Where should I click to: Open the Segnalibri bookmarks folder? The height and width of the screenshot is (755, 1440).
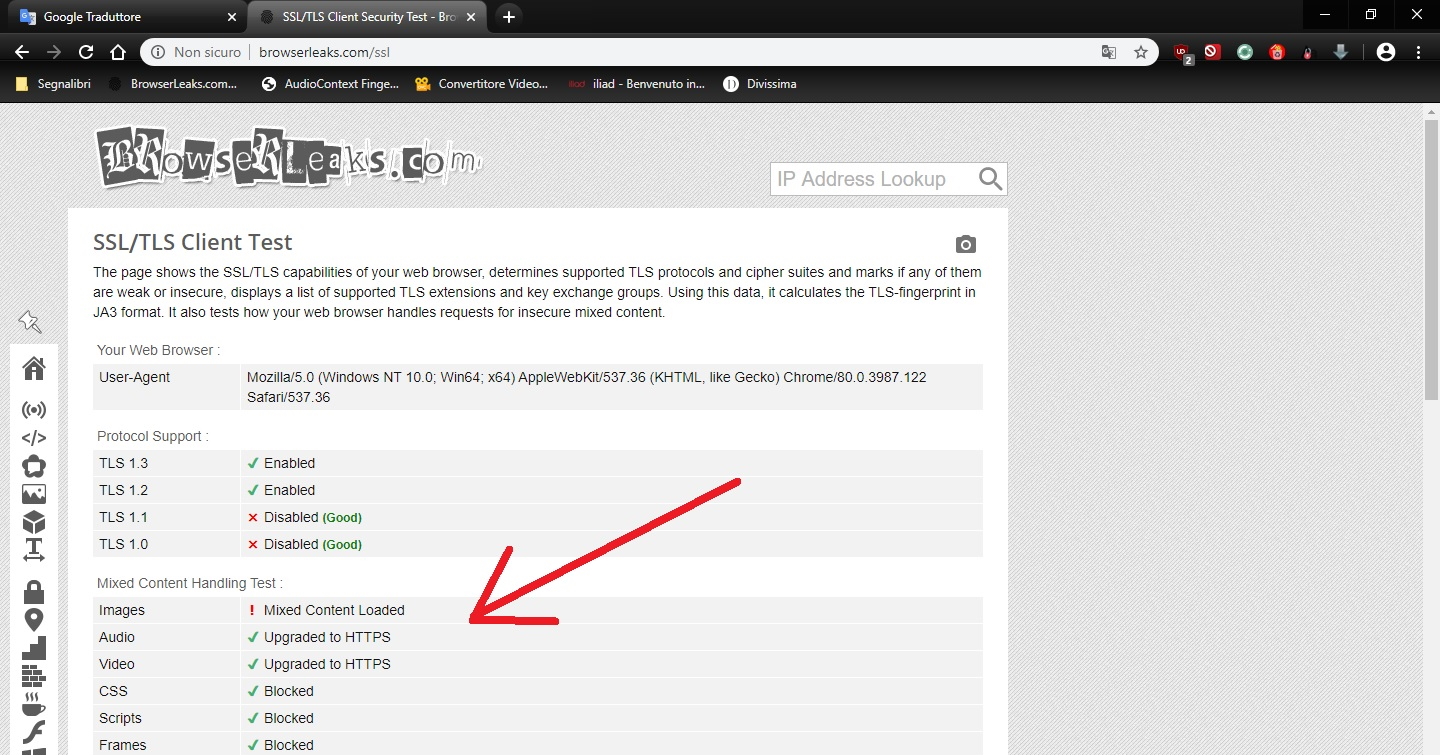53,84
